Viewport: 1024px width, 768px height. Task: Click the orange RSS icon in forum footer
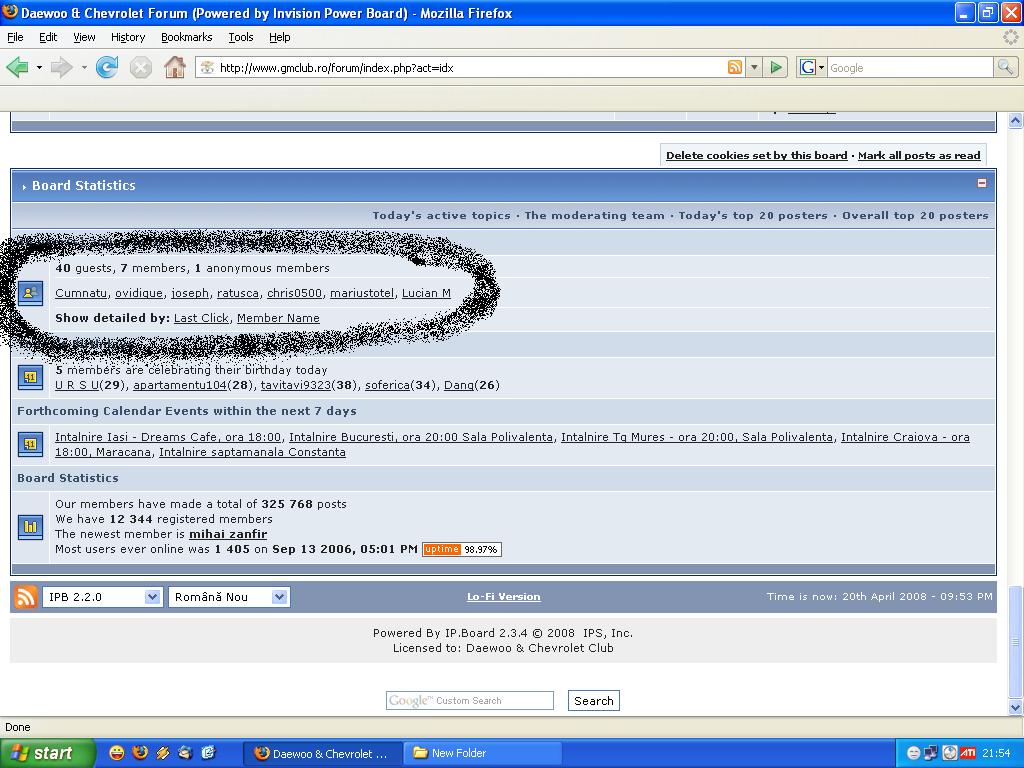(x=25, y=597)
